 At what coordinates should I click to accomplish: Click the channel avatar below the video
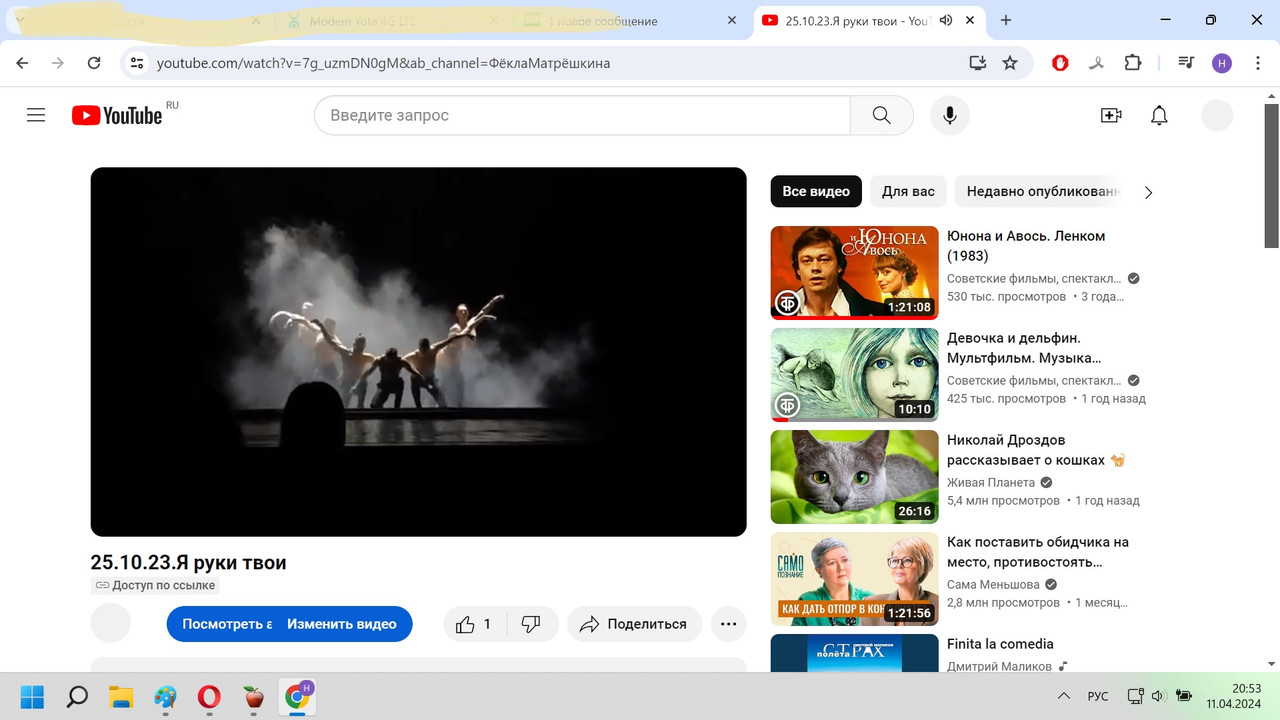click(111, 623)
